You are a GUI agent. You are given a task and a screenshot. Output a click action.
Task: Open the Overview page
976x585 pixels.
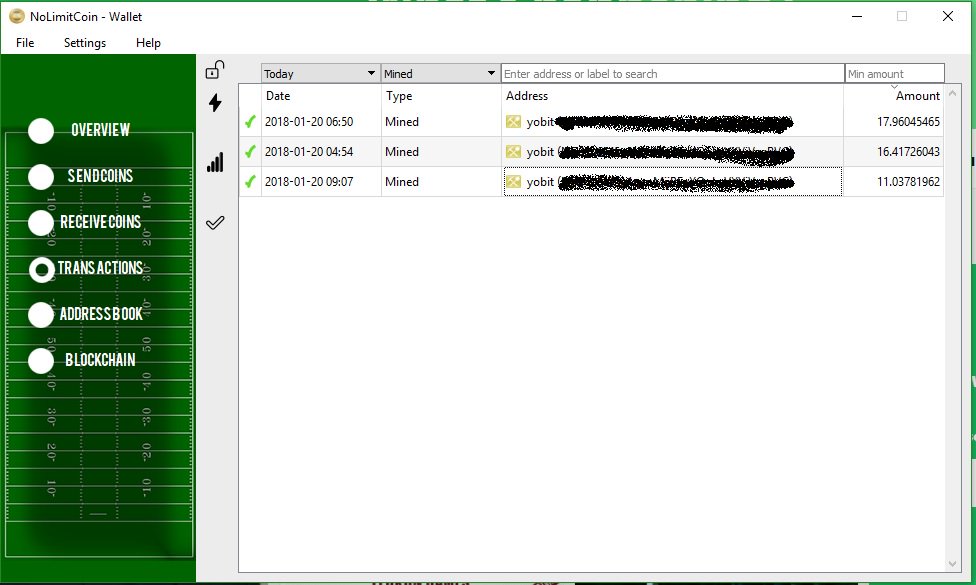tap(81, 130)
